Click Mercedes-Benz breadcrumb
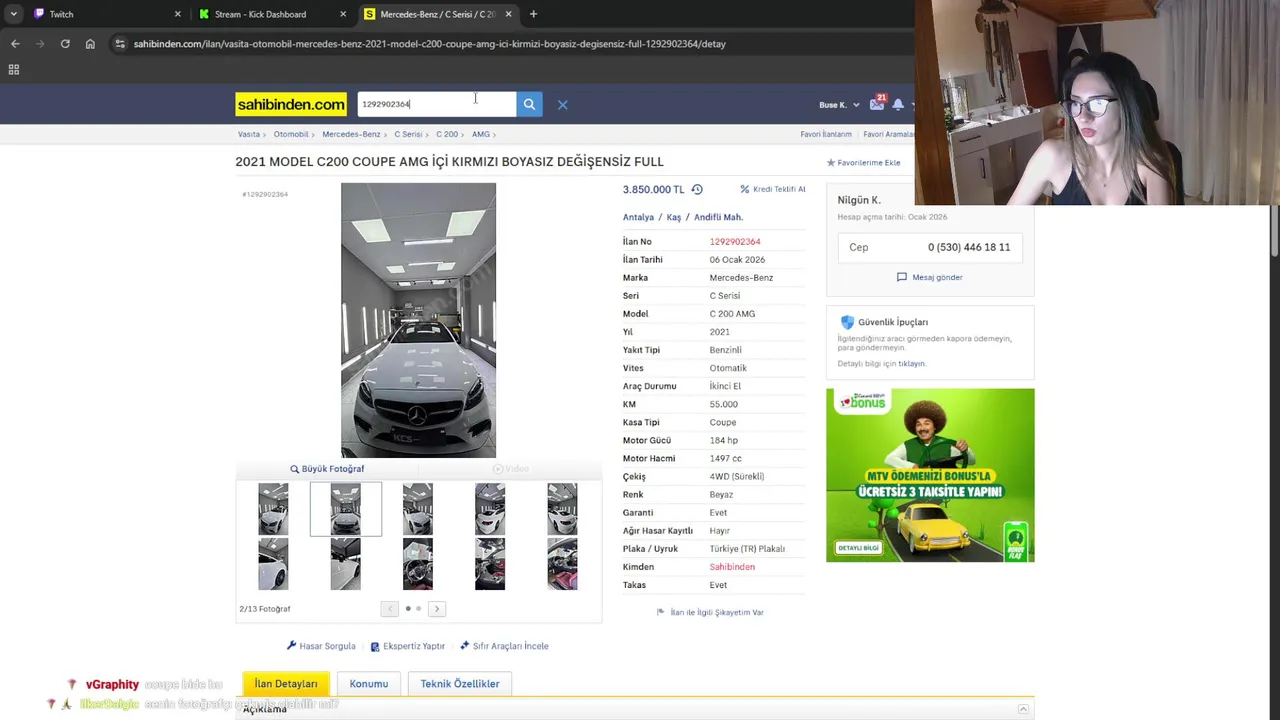1280x720 pixels. [x=351, y=134]
